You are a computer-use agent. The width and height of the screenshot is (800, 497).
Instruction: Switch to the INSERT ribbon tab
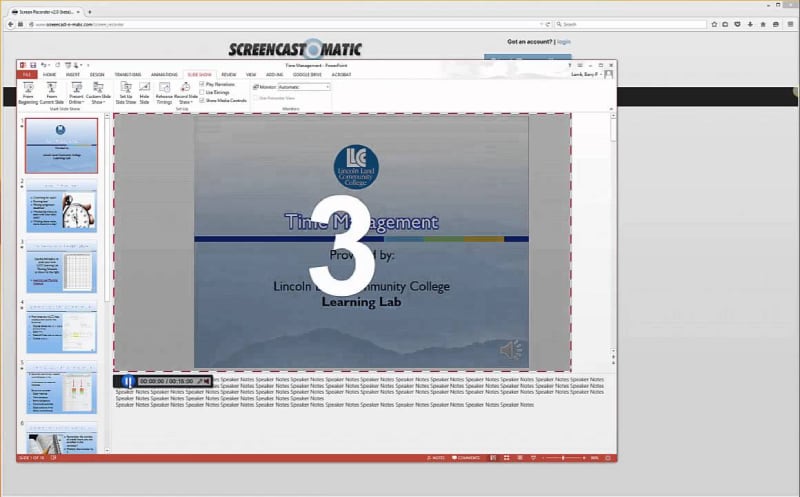tap(72, 74)
